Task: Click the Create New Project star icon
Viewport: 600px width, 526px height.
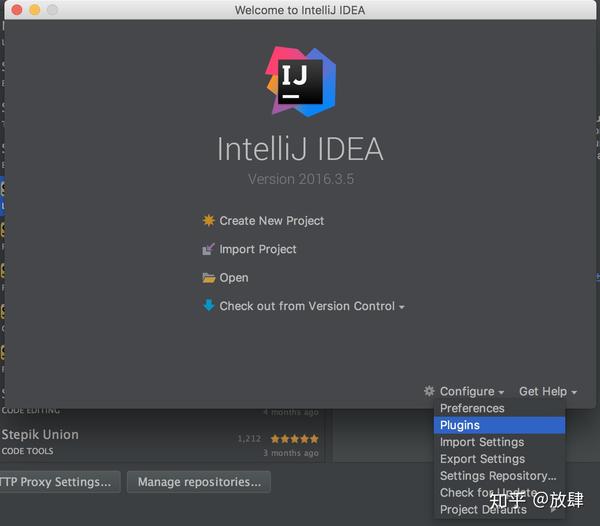Action: click(x=209, y=221)
